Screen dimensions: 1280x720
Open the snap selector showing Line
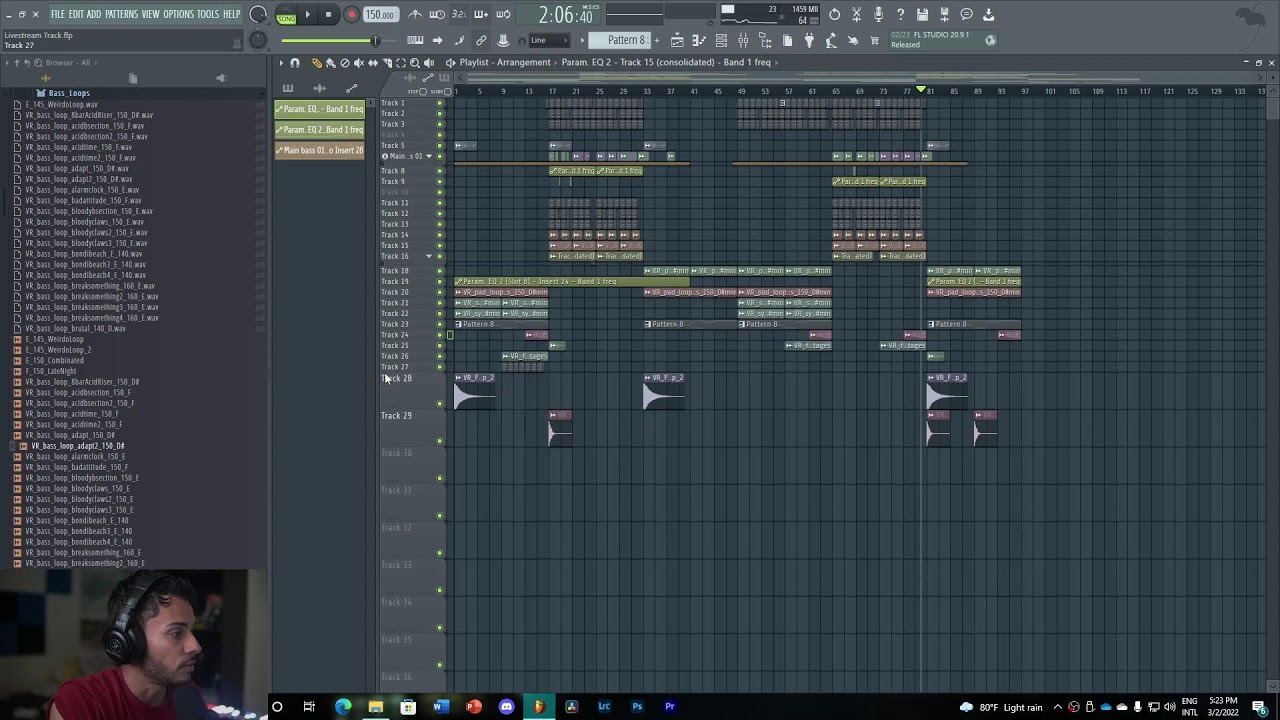(549, 40)
